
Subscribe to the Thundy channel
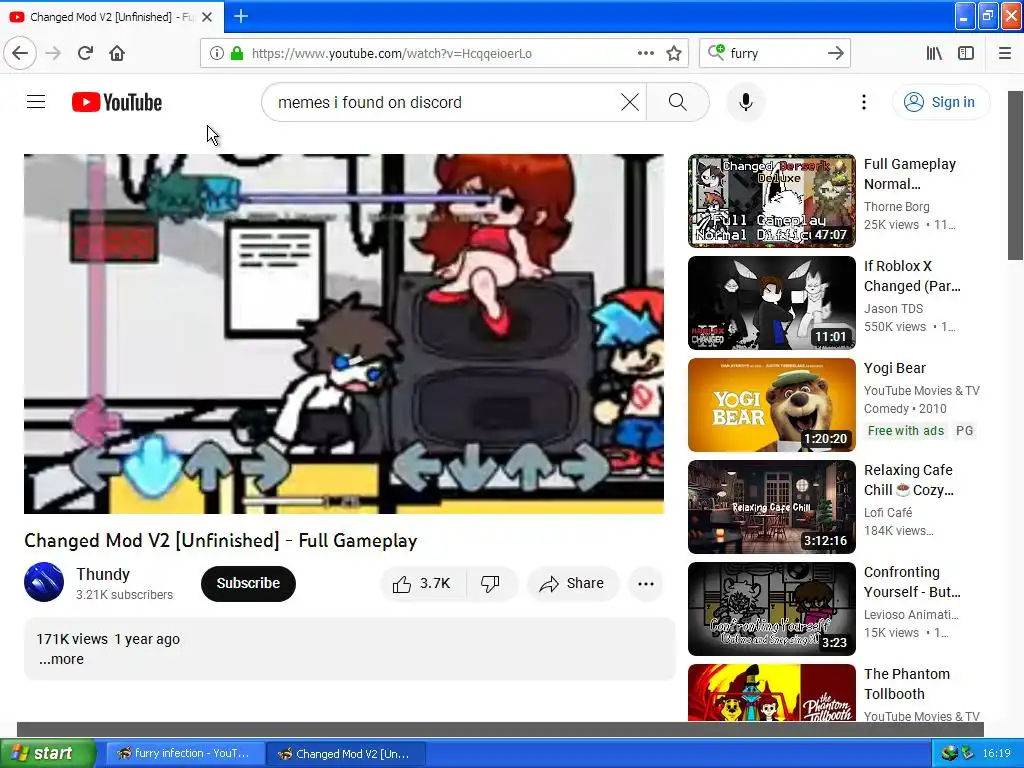(248, 583)
